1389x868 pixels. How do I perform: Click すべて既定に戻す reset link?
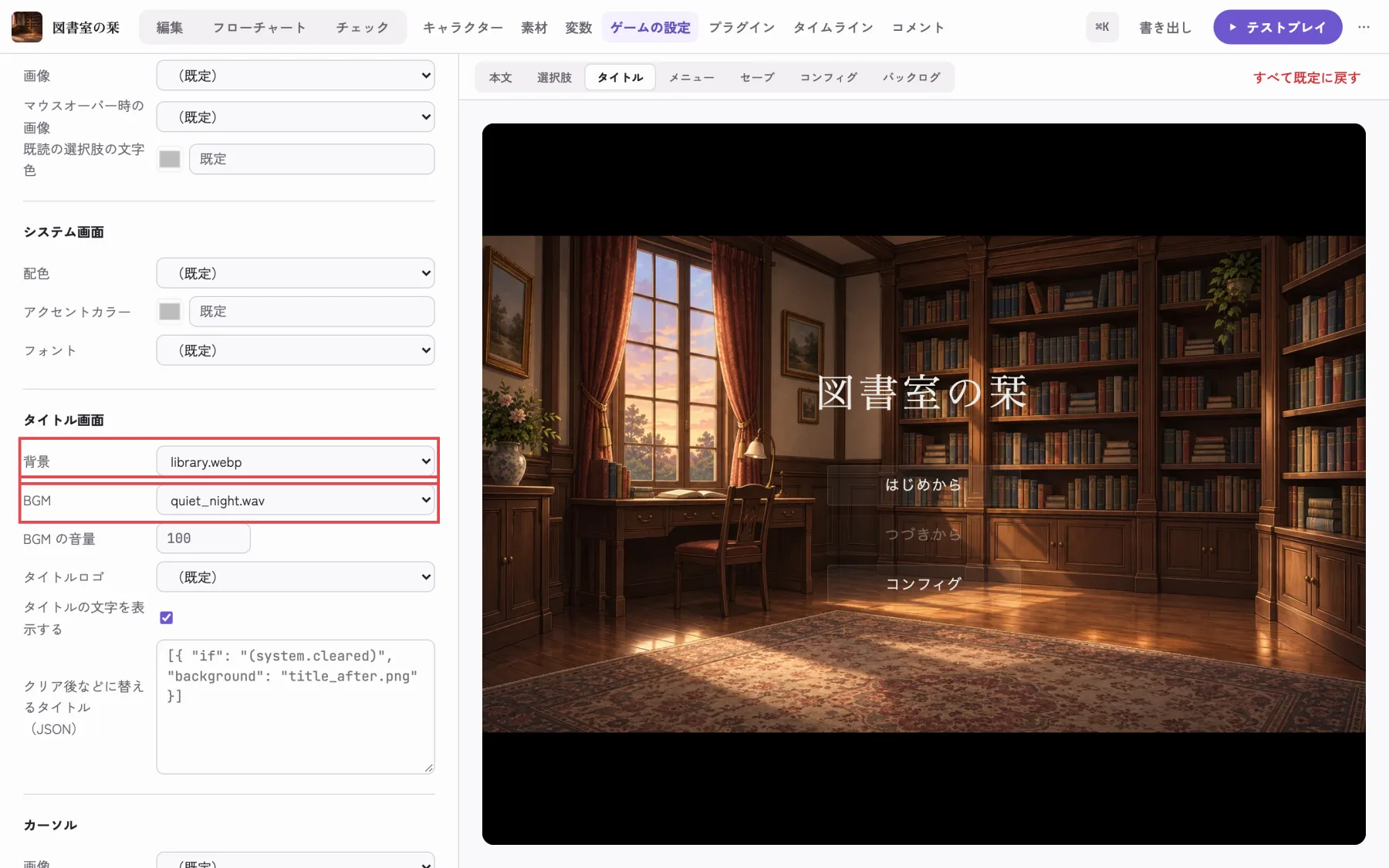(x=1306, y=77)
